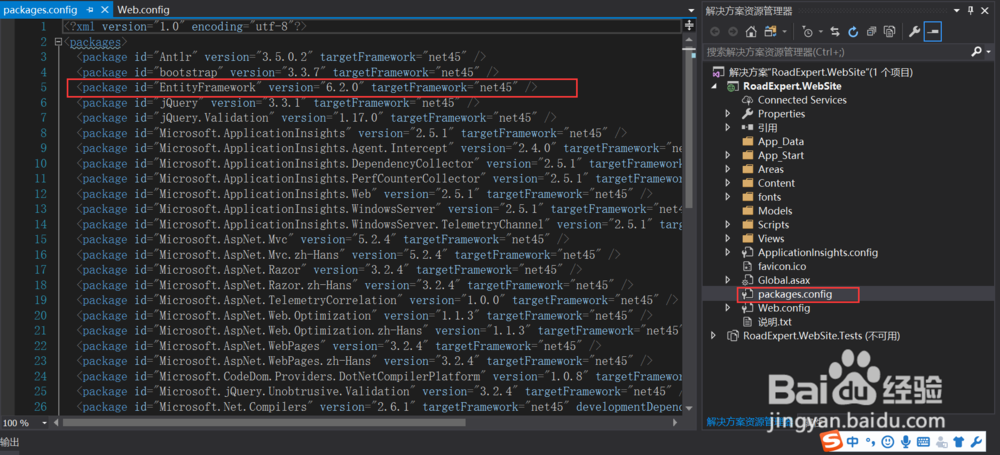Expand the Properties node
Image resolution: width=1000 pixels, height=455 pixels.
point(728,114)
